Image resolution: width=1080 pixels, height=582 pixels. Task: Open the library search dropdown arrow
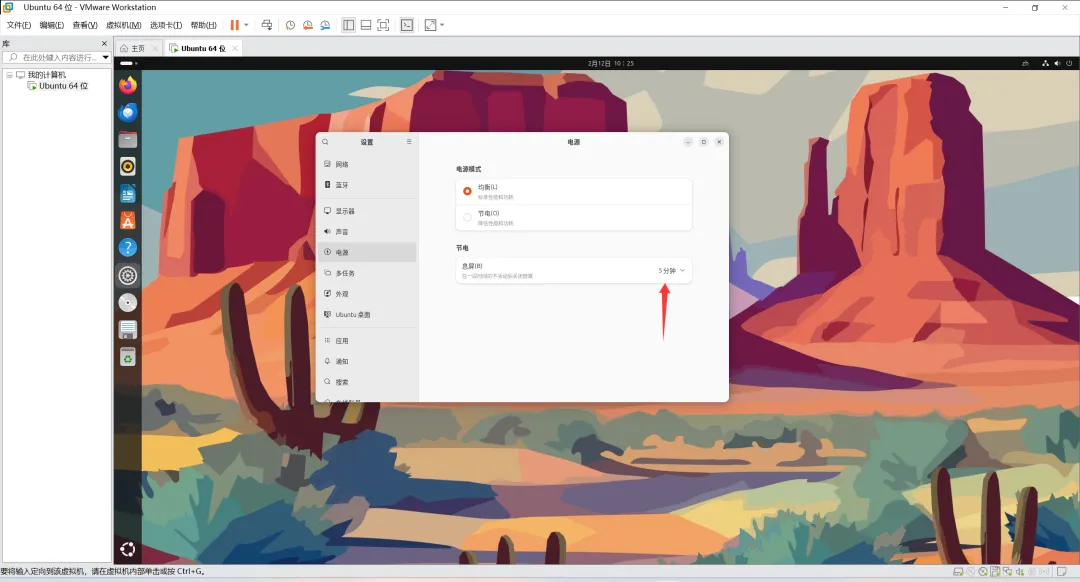[x=105, y=57]
